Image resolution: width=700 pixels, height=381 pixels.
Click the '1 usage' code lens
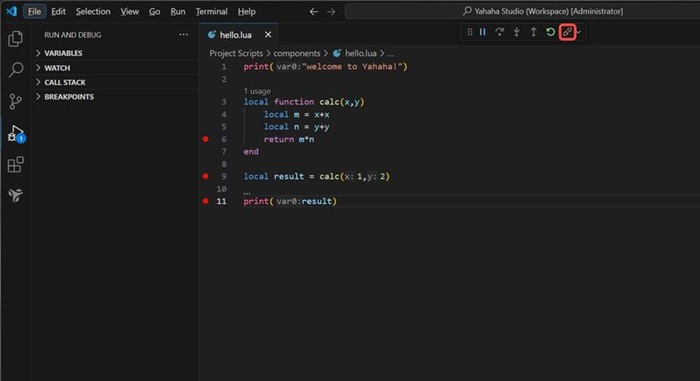(257, 91)
